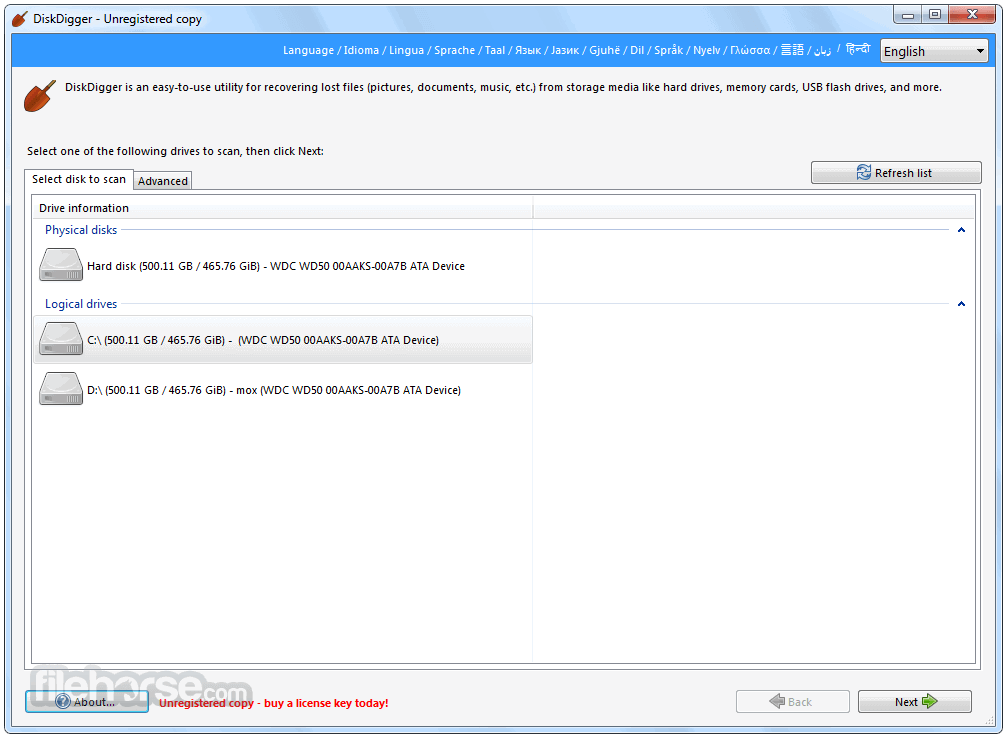This screenshot has width=1006, height=737.
Task: Switch to the Advanced tab
Action: tap(162, 180)
